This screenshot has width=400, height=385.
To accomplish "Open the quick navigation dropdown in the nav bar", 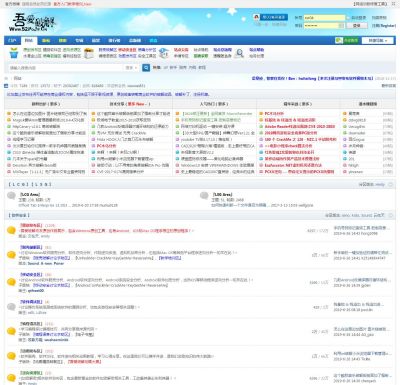I will [x=378, y=40].
